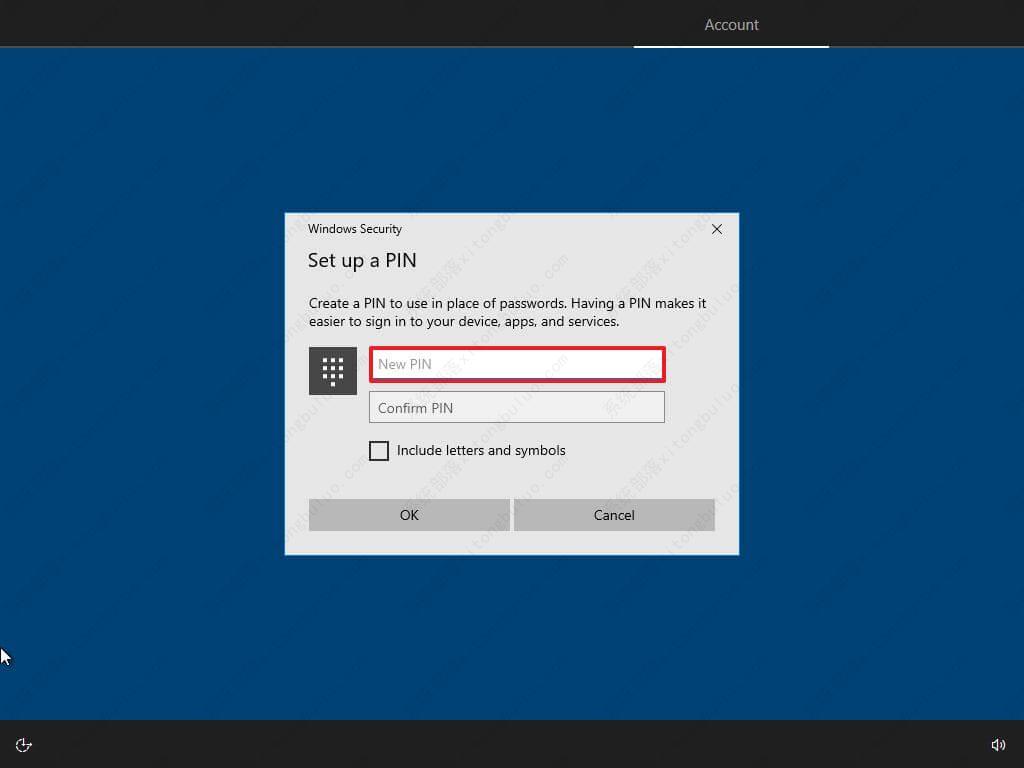Open the volume settings in the taskbar corner
1024x768 pixels.
998,744
